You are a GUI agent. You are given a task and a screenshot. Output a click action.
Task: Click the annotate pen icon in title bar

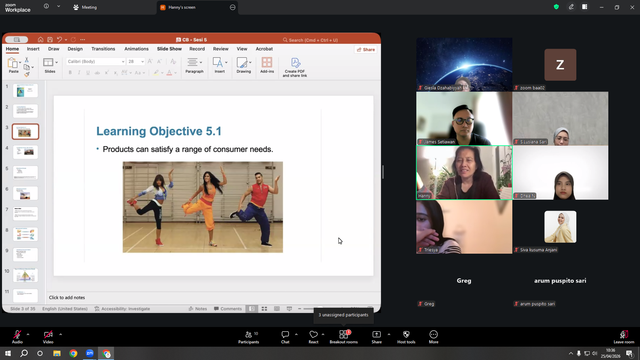coord(571,7)
